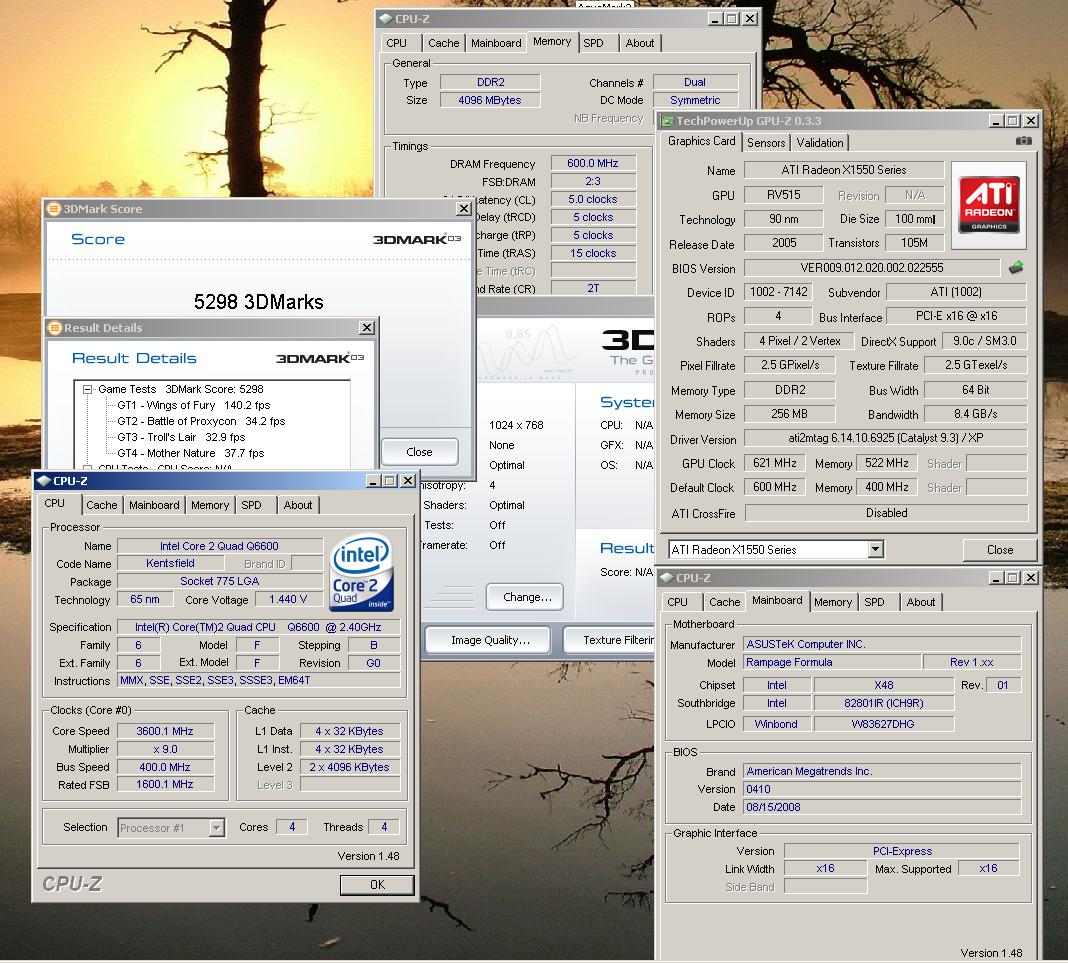Click the 3DMark Score window title icon
Image resolution: width=1068 pixels, height=963 pixels.
tap(54, 208)
